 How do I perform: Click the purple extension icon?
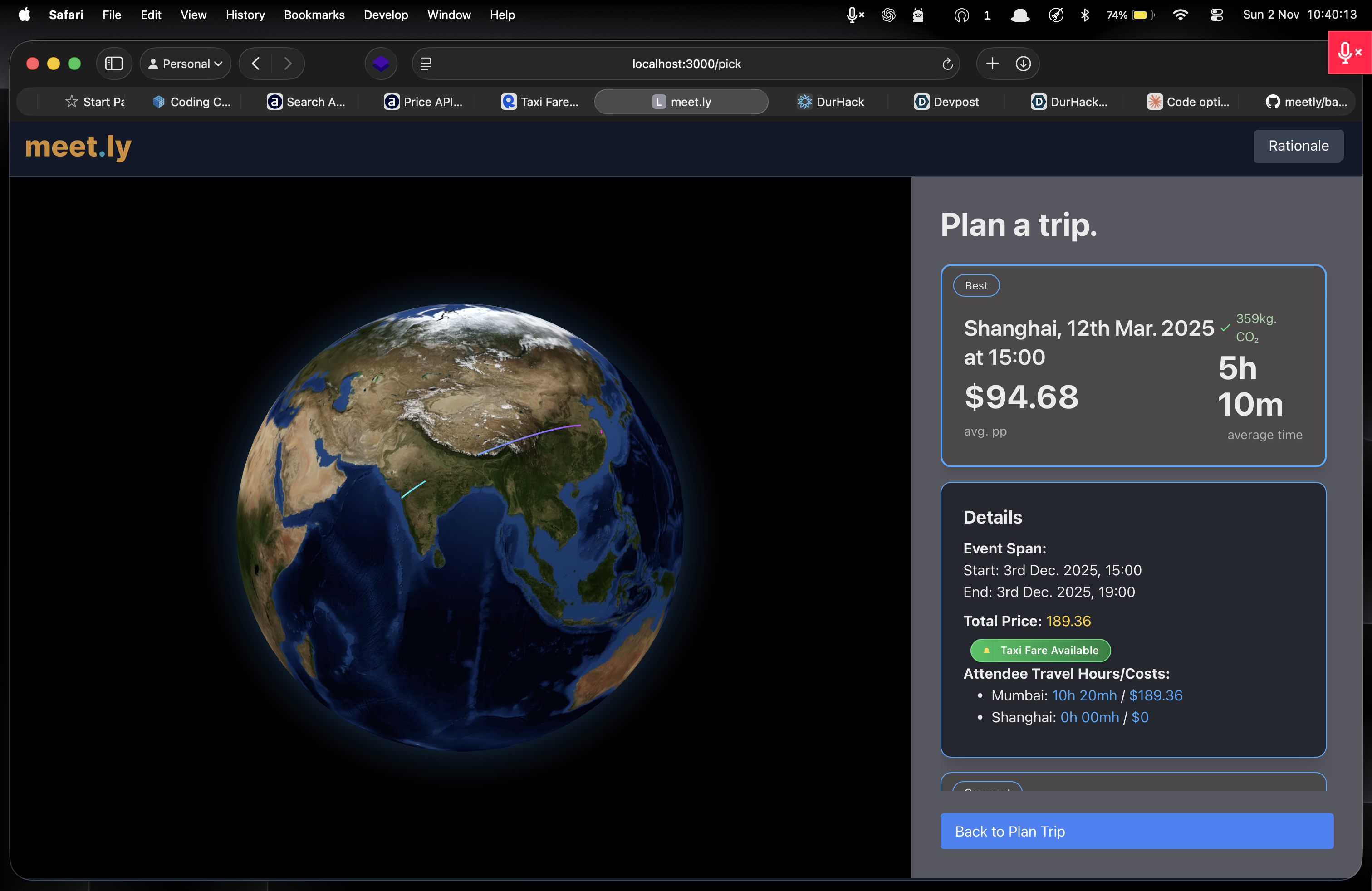pyautogui.click(x=381, y=64)
